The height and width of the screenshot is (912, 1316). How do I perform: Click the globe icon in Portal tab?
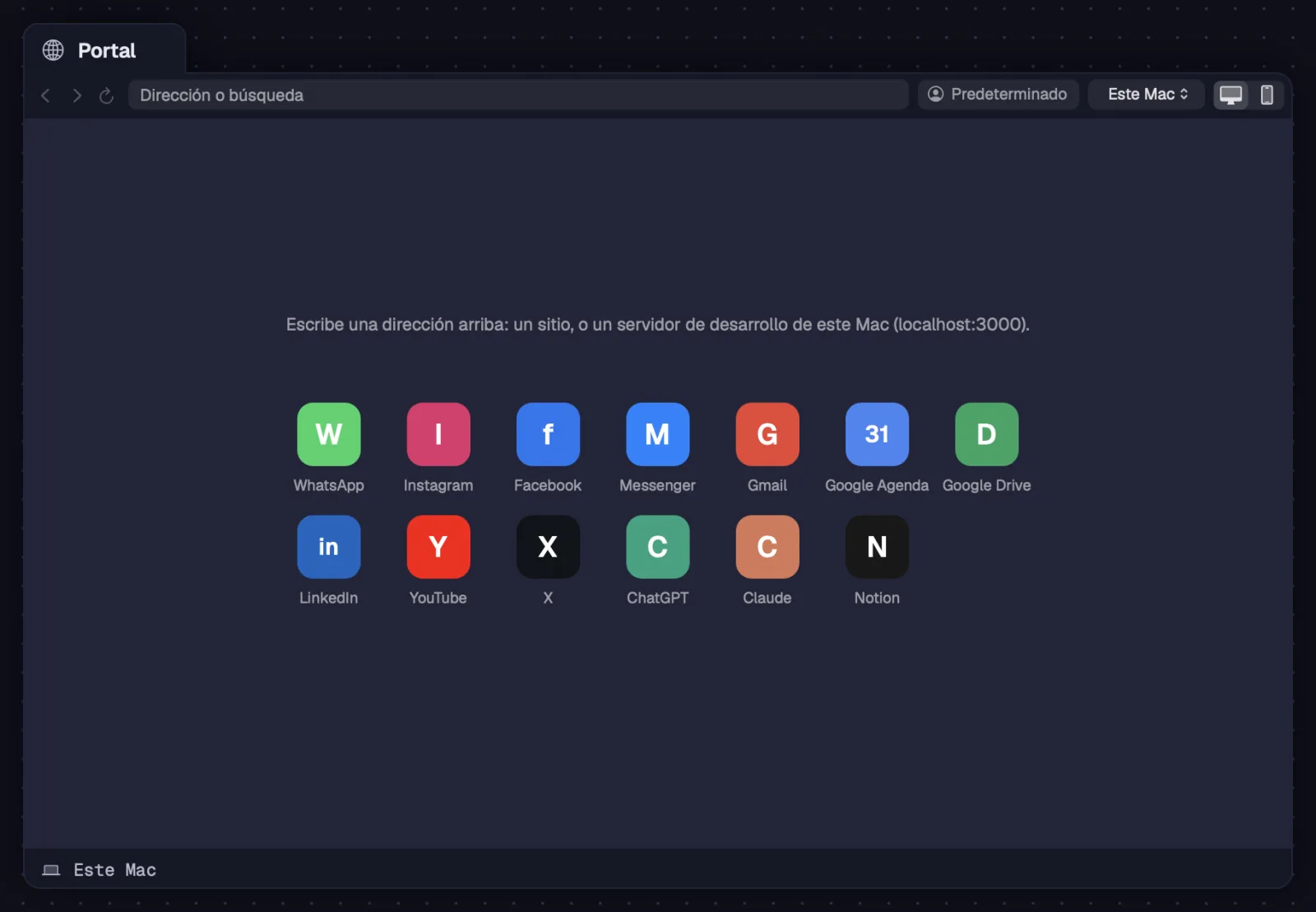(x=53, y=50)
